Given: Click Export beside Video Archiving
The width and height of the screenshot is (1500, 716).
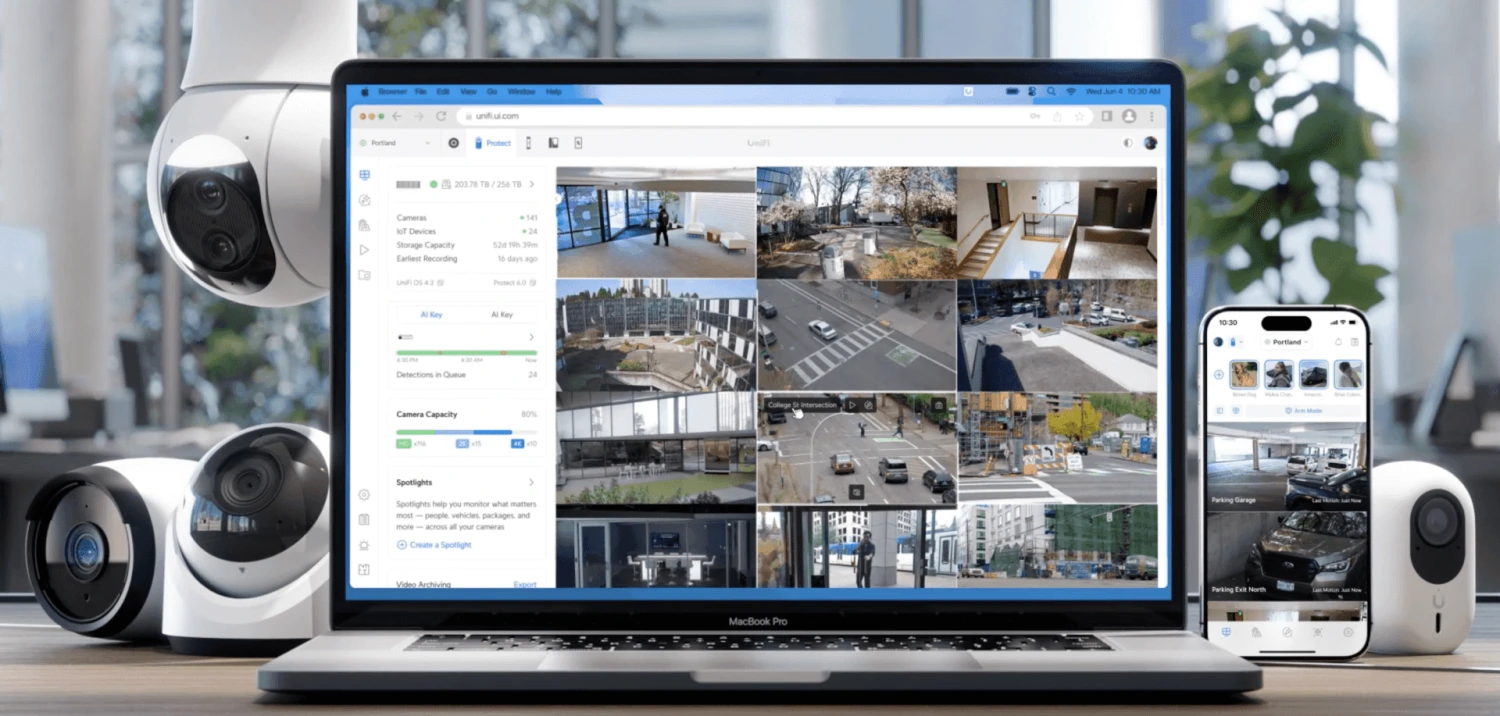Looking at the screenshot, I should [x=524, y=584].
